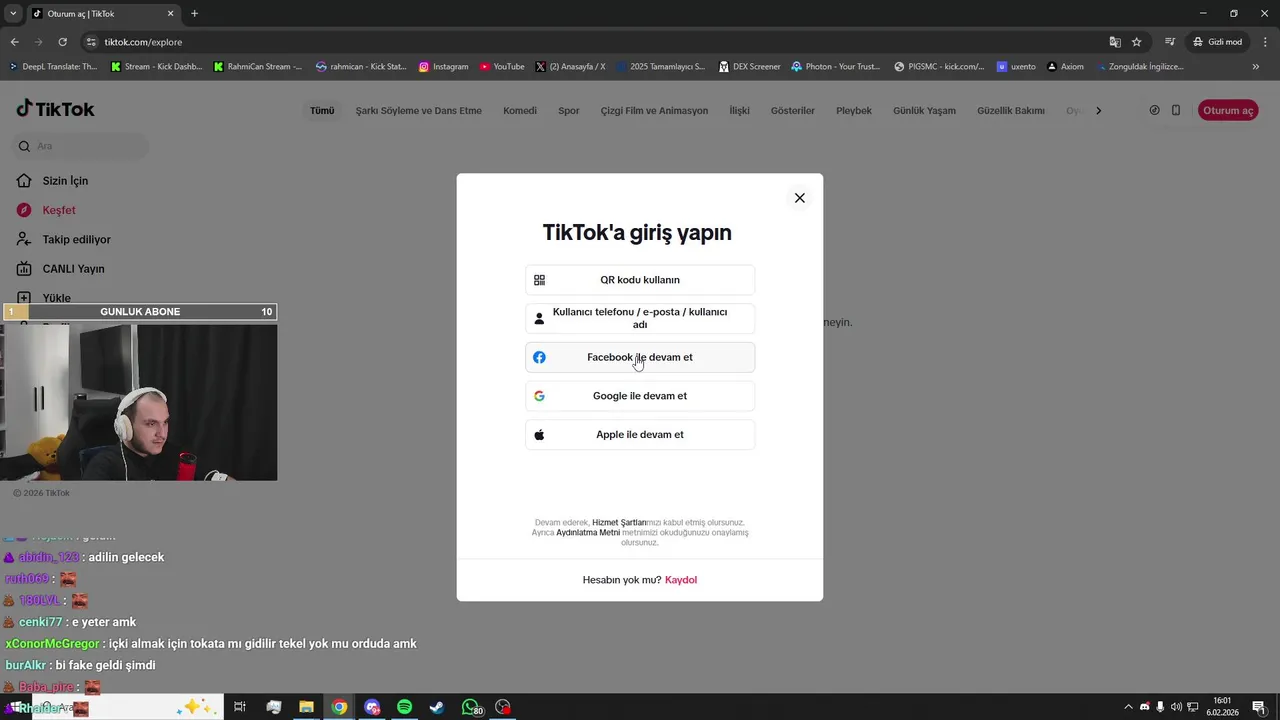Open Task View in the taskbar
Image resolution: width=1280 pixels, height=720 pixels.
click(x=240, y=707)
